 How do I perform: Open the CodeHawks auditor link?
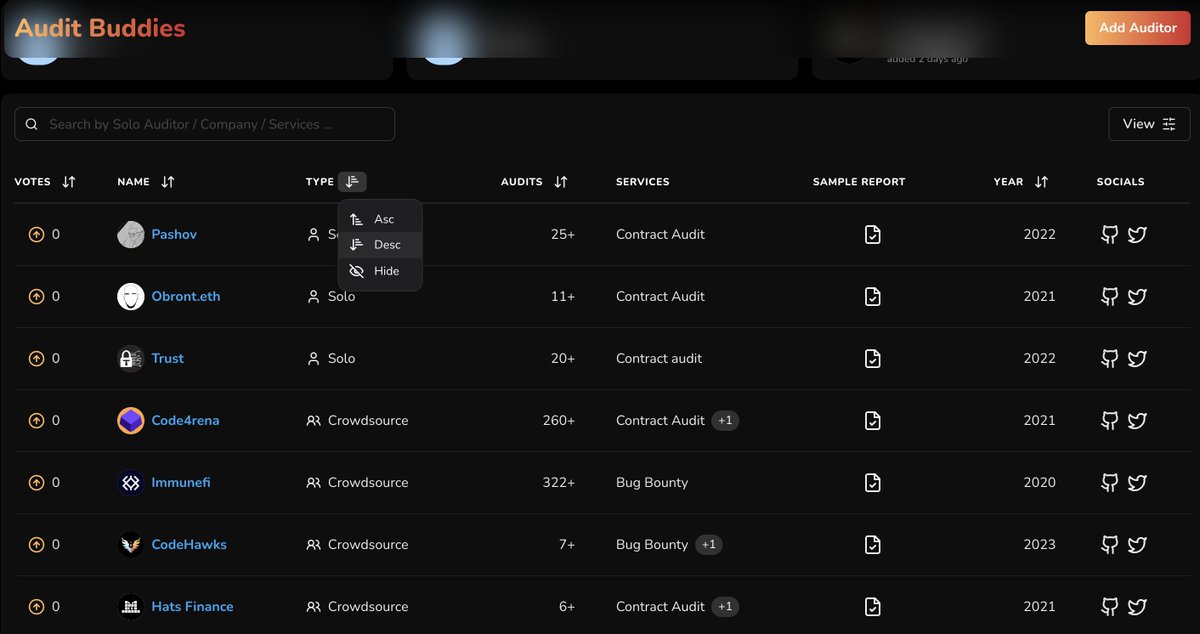189,545
